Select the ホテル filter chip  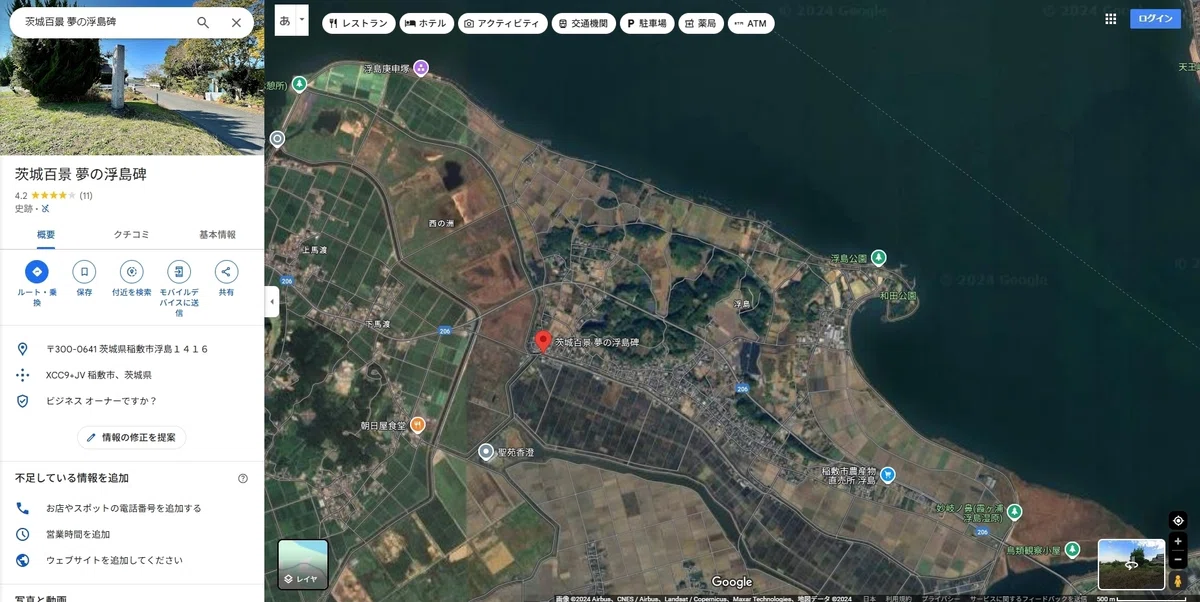click(x=426, y=23)
